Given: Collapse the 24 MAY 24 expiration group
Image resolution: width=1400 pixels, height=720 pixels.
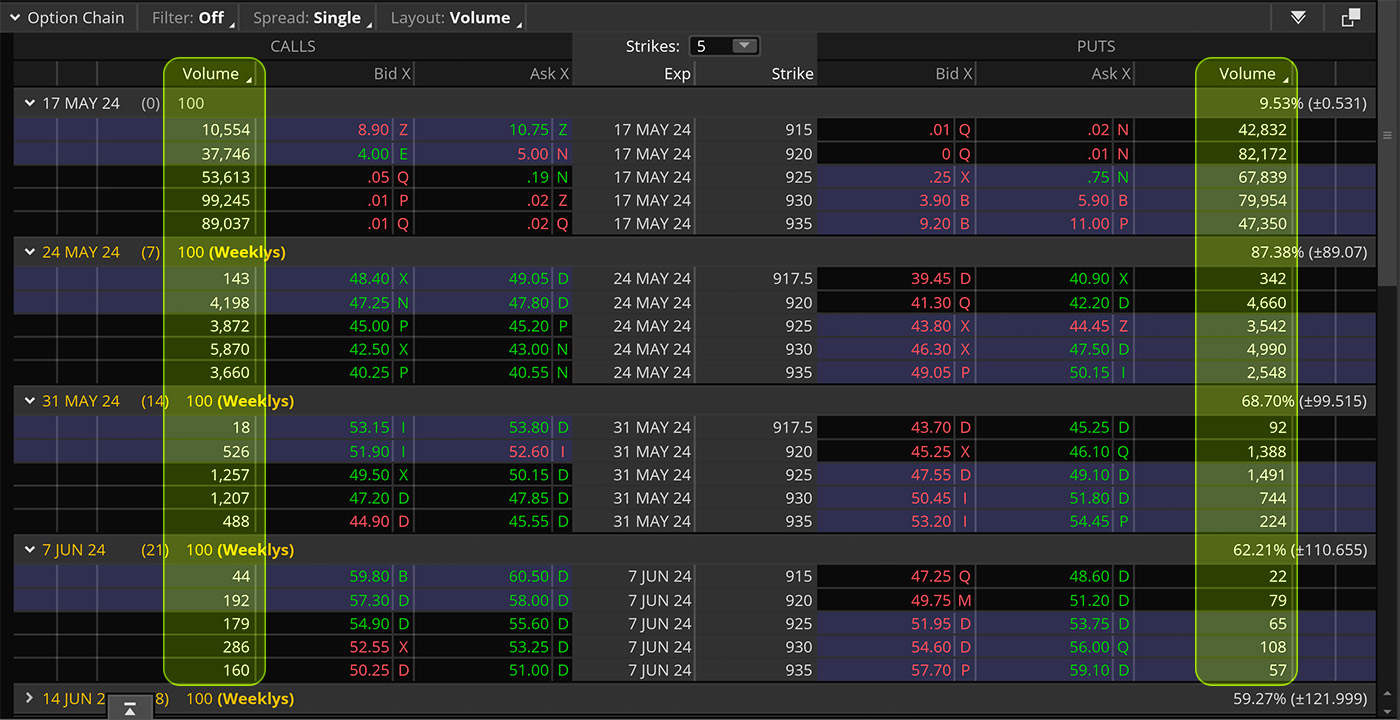Looking at the screenshot, I should point(29,252).
